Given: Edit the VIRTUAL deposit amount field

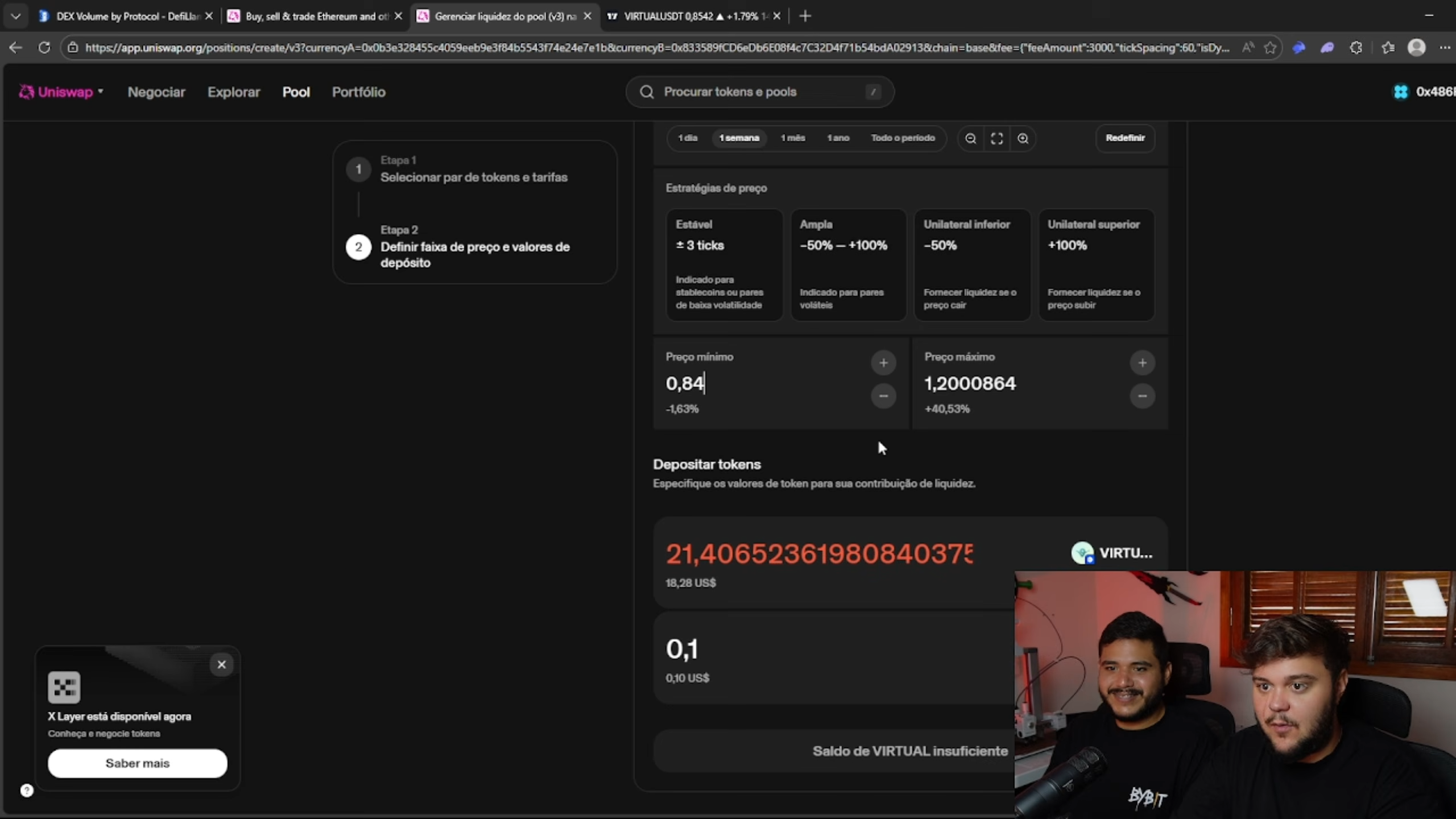Looking at the screenshot, I should point(820,553).
